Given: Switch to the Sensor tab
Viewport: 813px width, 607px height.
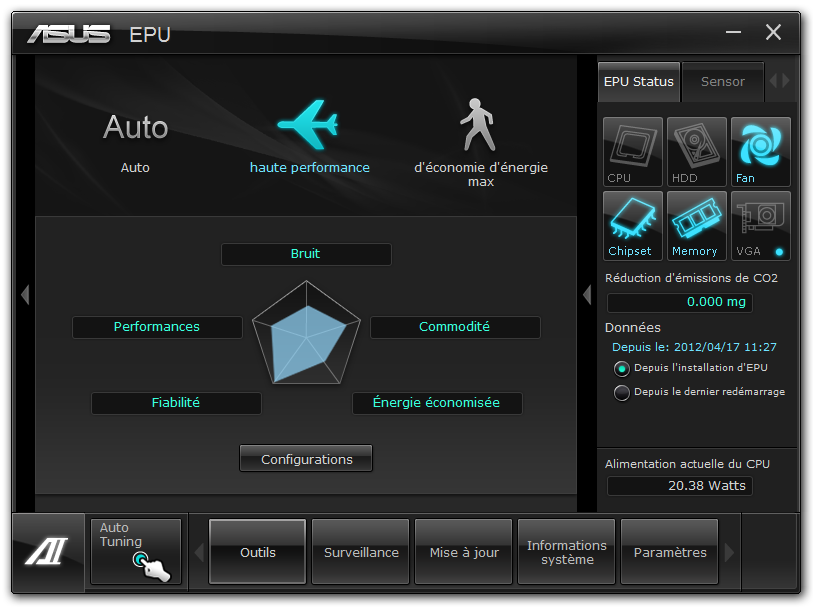Looking at the screenshot, I should [x=723, y=82].
